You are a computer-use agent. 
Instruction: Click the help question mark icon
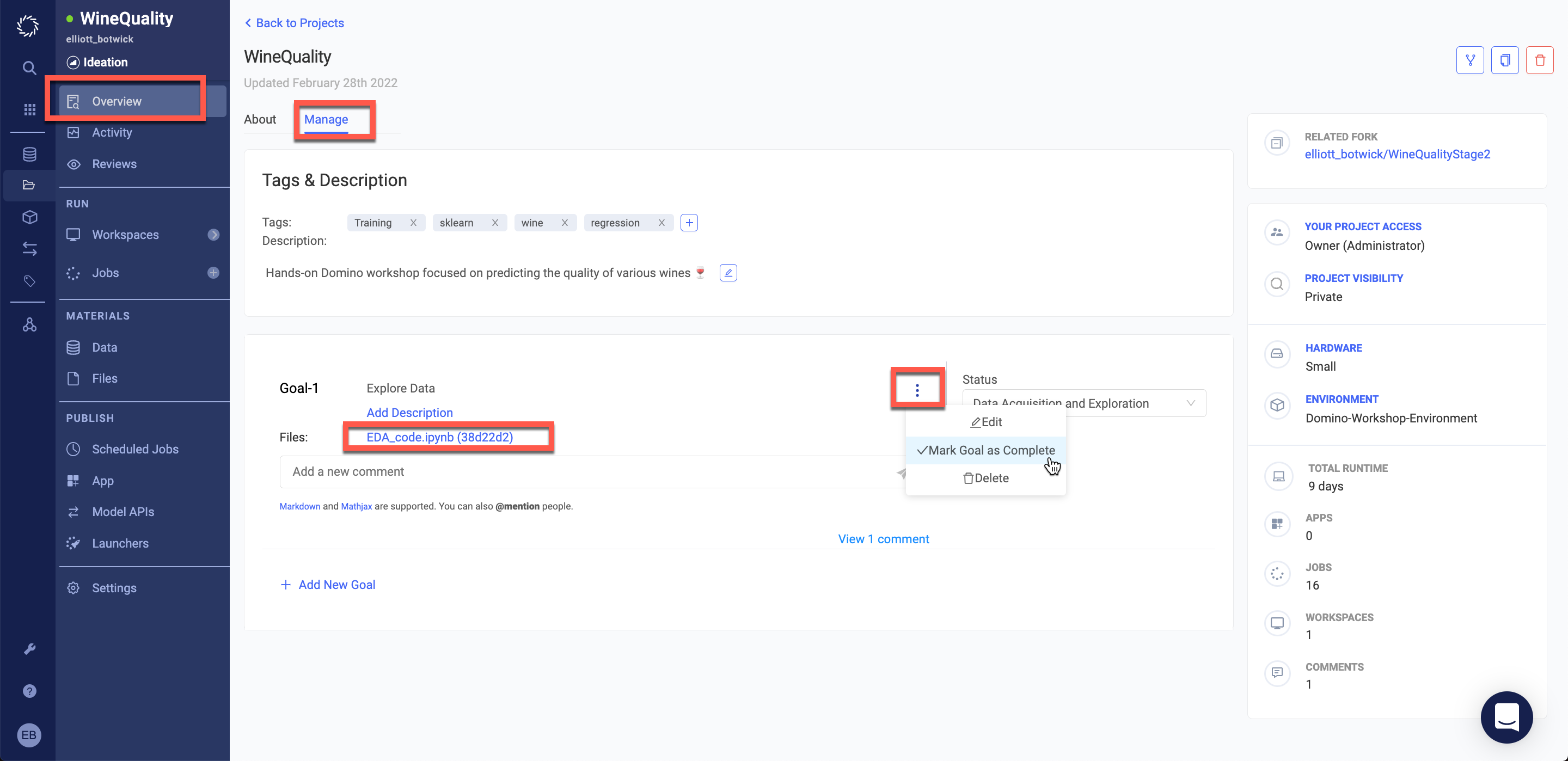[29, 691]
